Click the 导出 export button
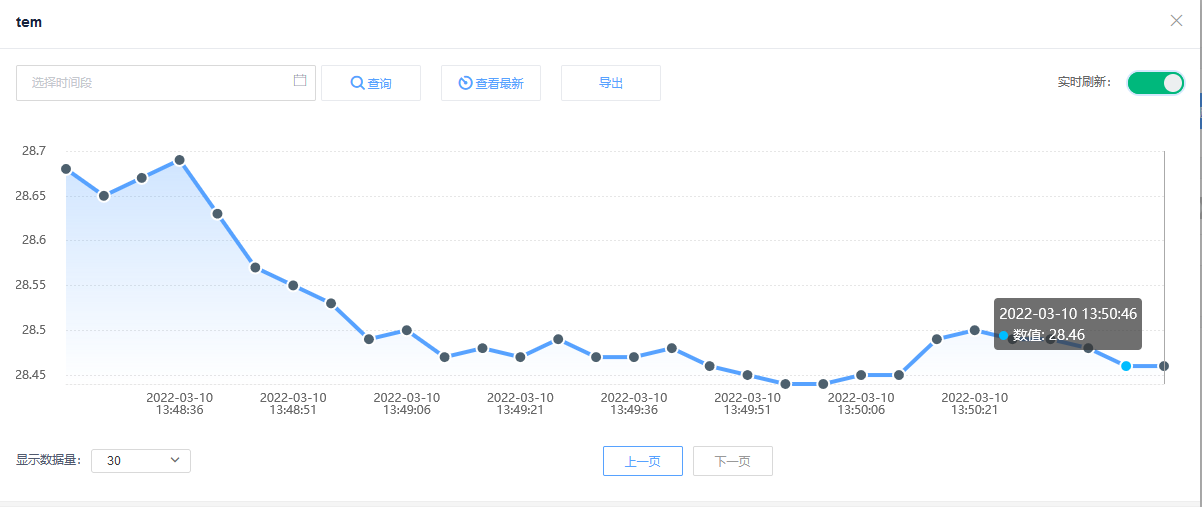The image size is (1202, 507). click(611, 83)
